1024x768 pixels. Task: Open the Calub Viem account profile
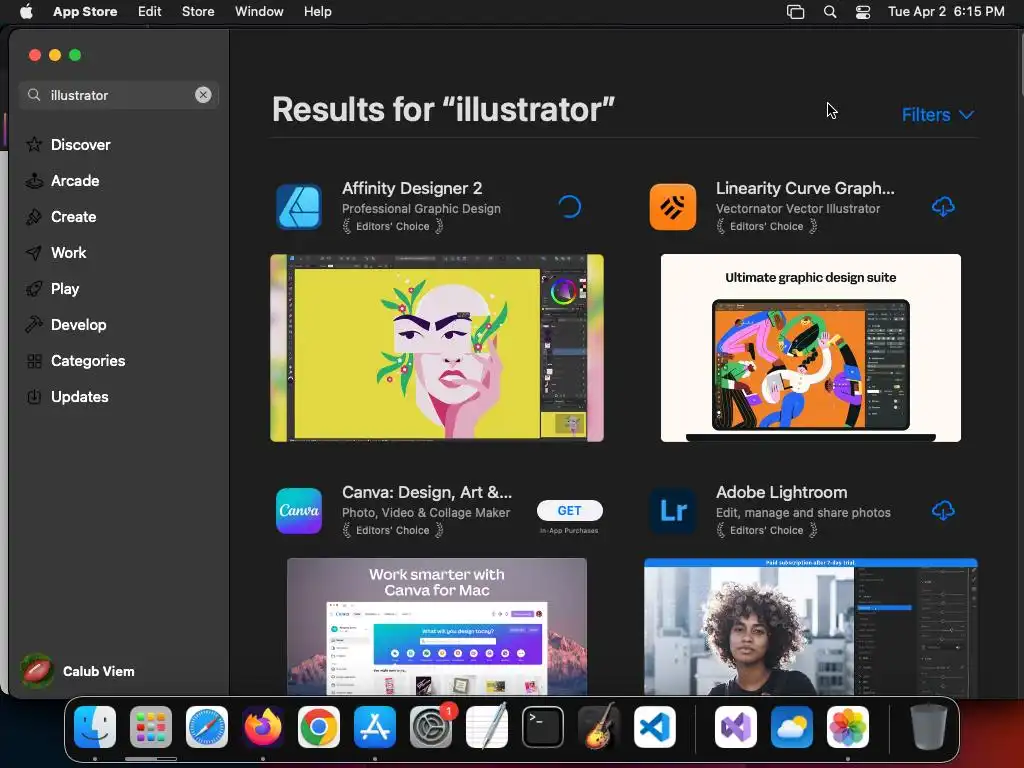click(78, 671)
